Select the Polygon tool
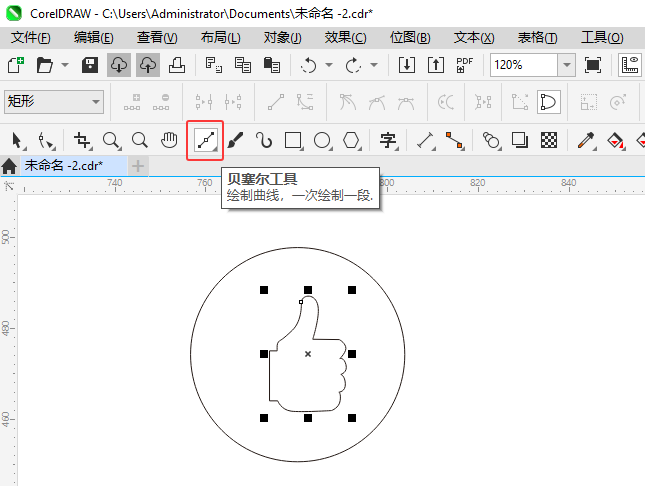The image size is (645, 486). [x=351, y=140]
